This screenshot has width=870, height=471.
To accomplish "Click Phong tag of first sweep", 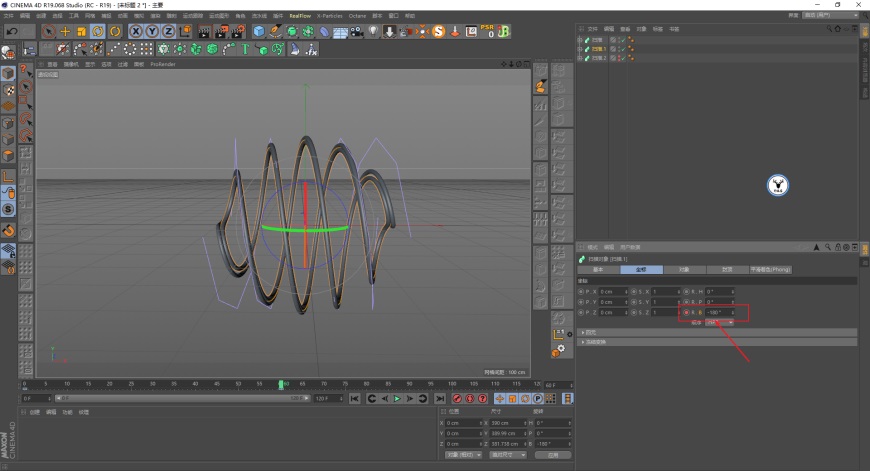I will tap(631, 40).
